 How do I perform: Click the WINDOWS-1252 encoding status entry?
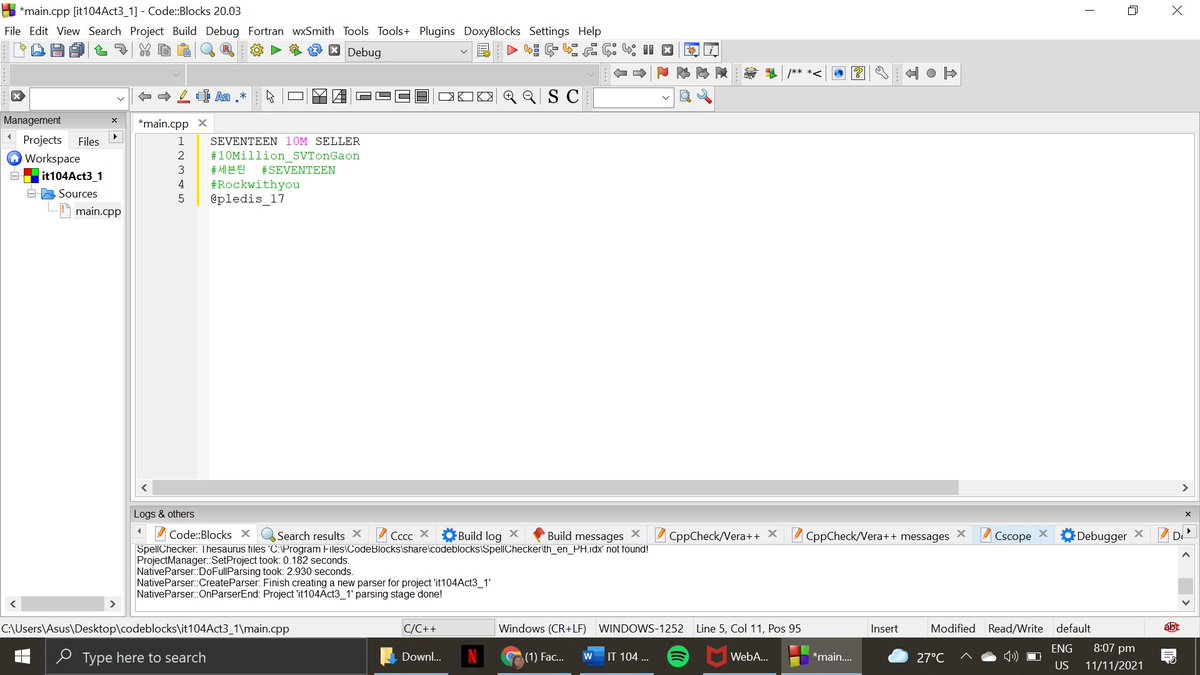coord(641,628)
